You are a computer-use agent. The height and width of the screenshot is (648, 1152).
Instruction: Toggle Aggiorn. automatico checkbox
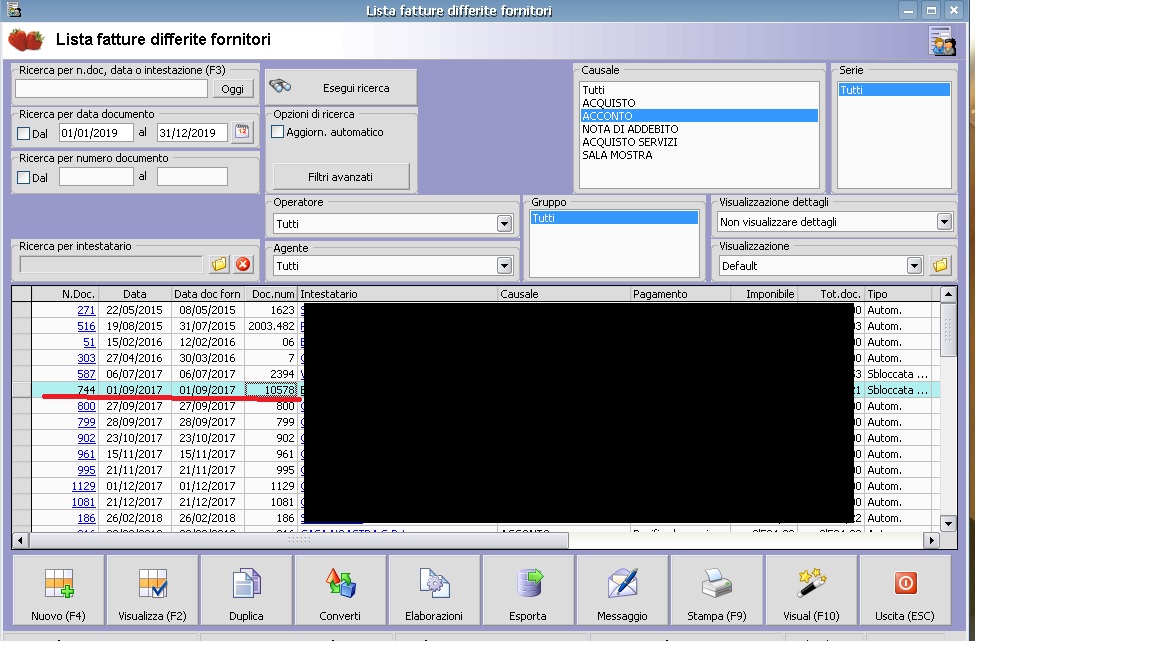278,132
